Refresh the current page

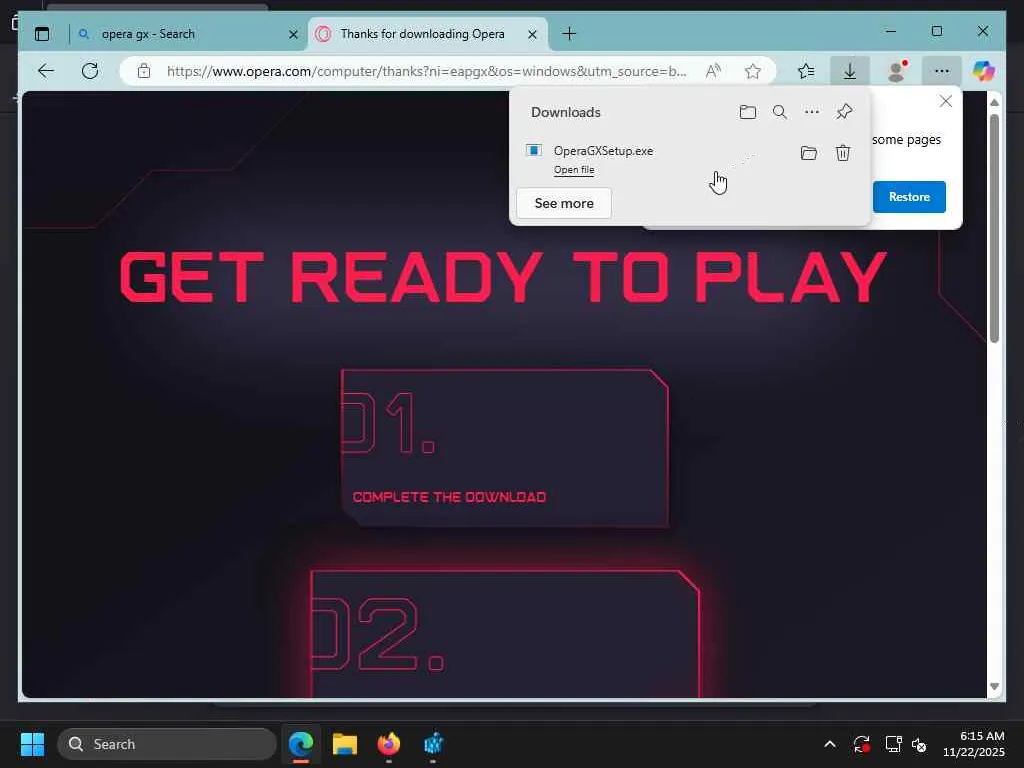90,71
